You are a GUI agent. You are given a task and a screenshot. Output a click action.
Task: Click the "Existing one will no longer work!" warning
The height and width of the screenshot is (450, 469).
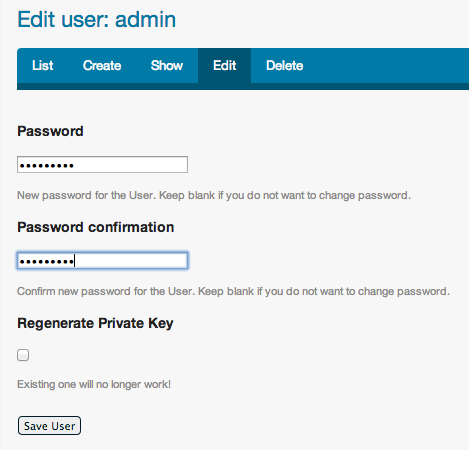coord(94,384)
